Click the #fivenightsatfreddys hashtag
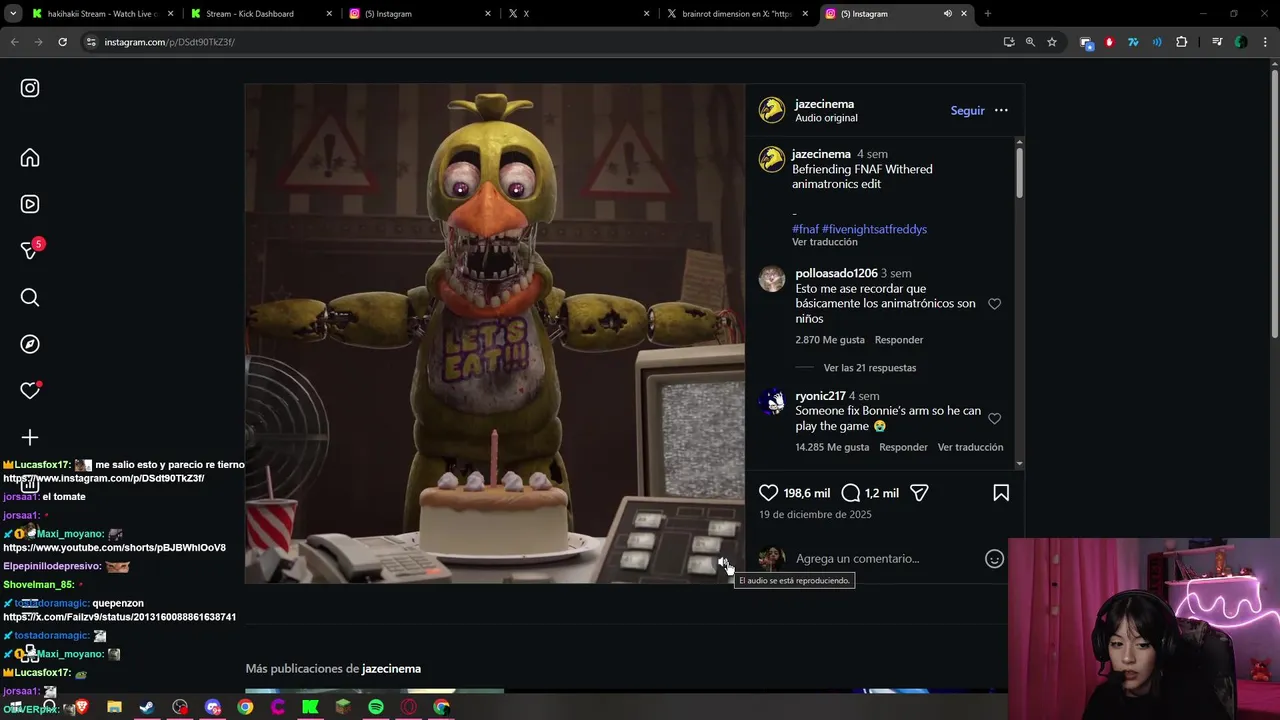 (x=874, y=229)
